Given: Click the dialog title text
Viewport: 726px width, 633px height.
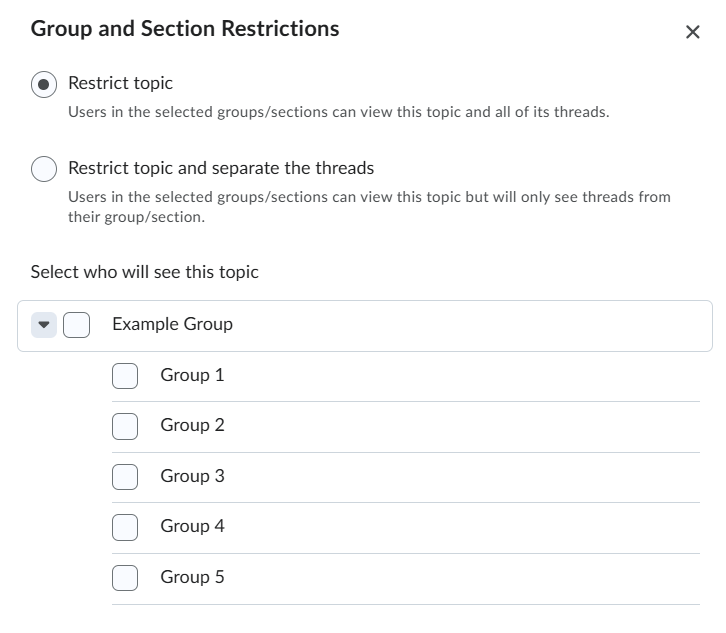Looking at the screenshot, I should tap(185, 29).
